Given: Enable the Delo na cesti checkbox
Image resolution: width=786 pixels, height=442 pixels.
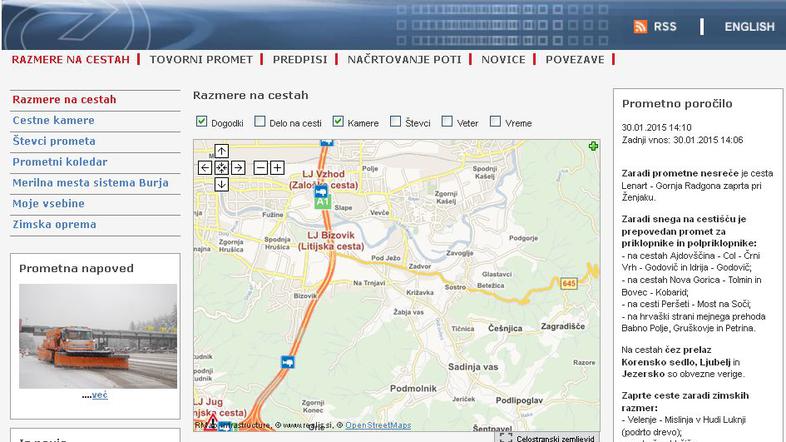Looking at the screenshot, I should (259, 123).
